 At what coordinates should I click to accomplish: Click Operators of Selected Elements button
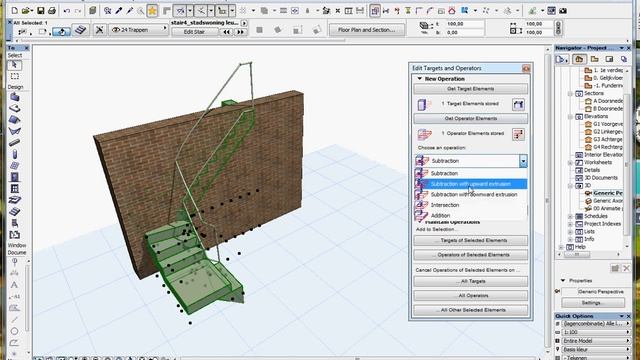point(470,255)
